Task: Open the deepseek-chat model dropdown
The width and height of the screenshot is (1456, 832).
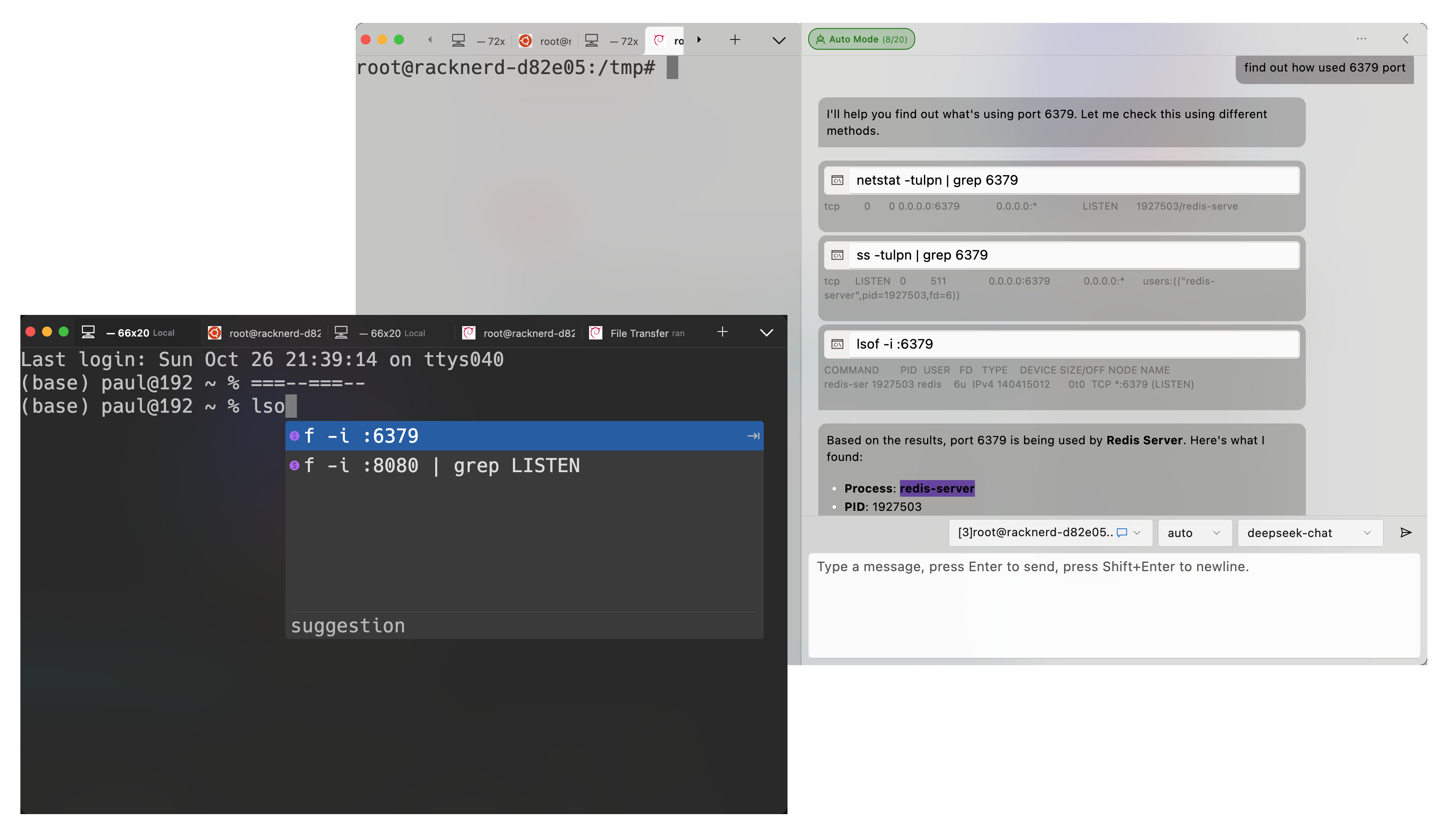Action: [x=1309, y=532]
